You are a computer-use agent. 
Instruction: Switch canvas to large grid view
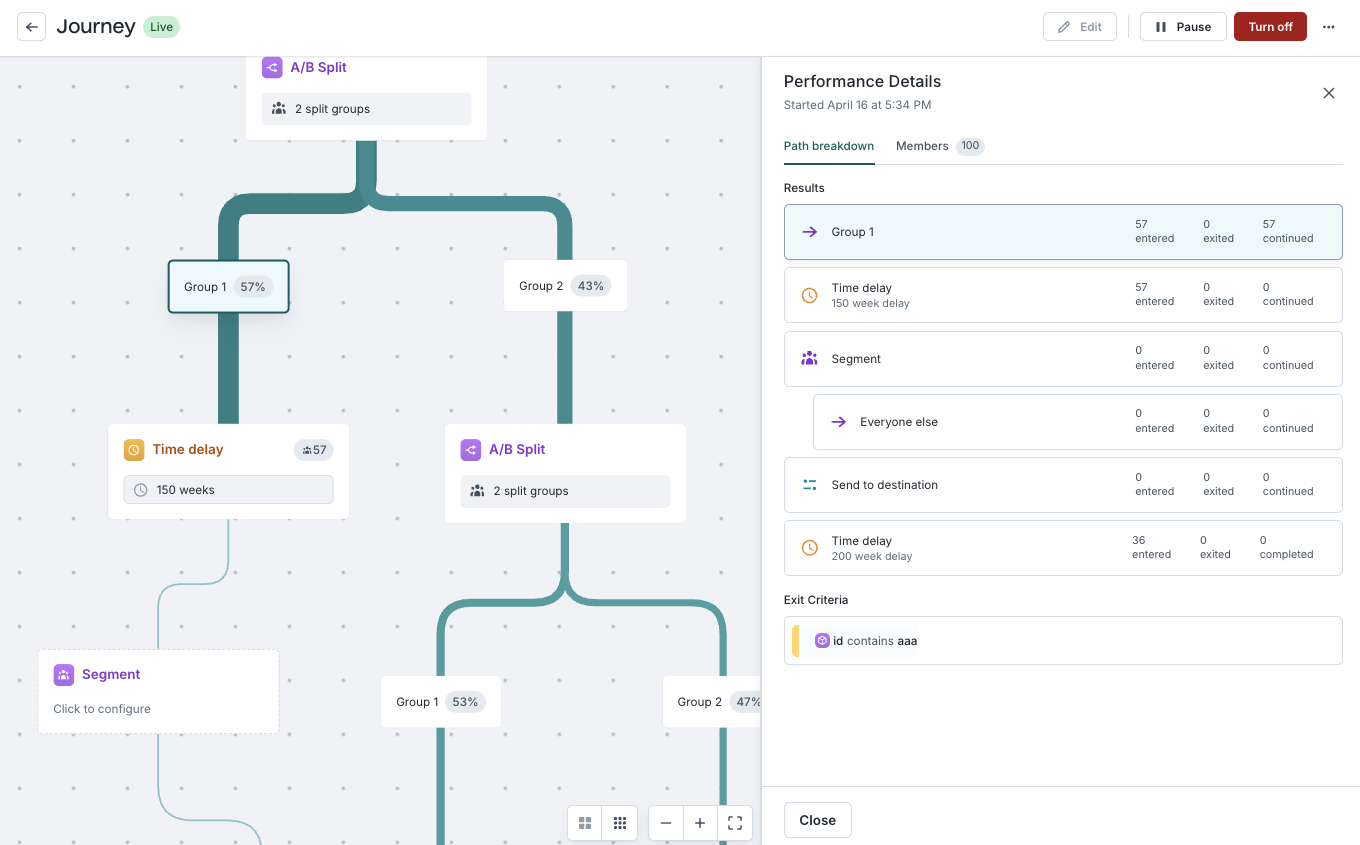click(x=585, y=823)
